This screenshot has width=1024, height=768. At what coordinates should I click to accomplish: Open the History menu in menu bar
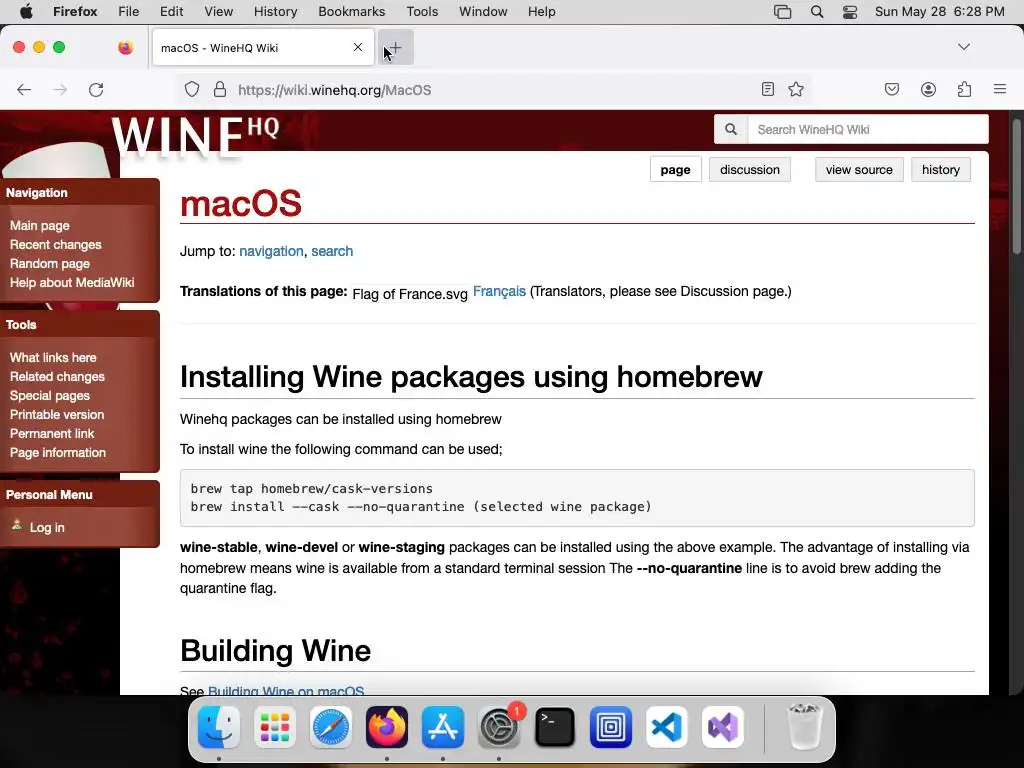click(x=275, y=11)
